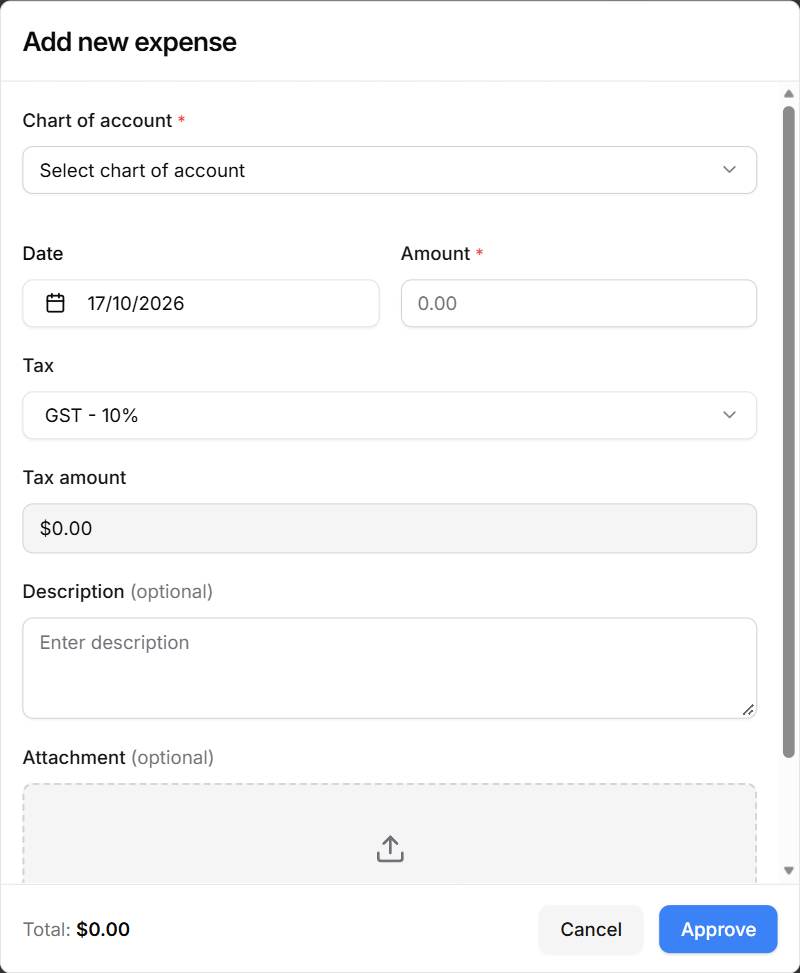The width and height of the screenshot is (800, 973).
Task: Click the vertical scrollbar thumb
Action: [x=789, y=432]
